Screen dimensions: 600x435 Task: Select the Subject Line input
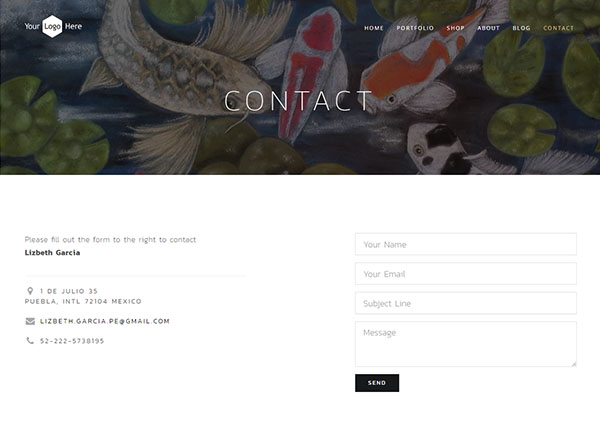pos(465,303)
